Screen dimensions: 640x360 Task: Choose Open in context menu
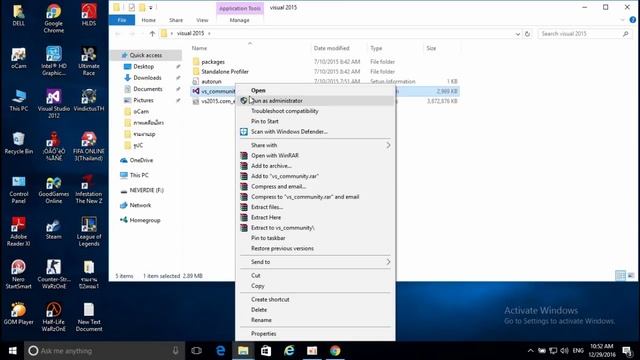315,90
